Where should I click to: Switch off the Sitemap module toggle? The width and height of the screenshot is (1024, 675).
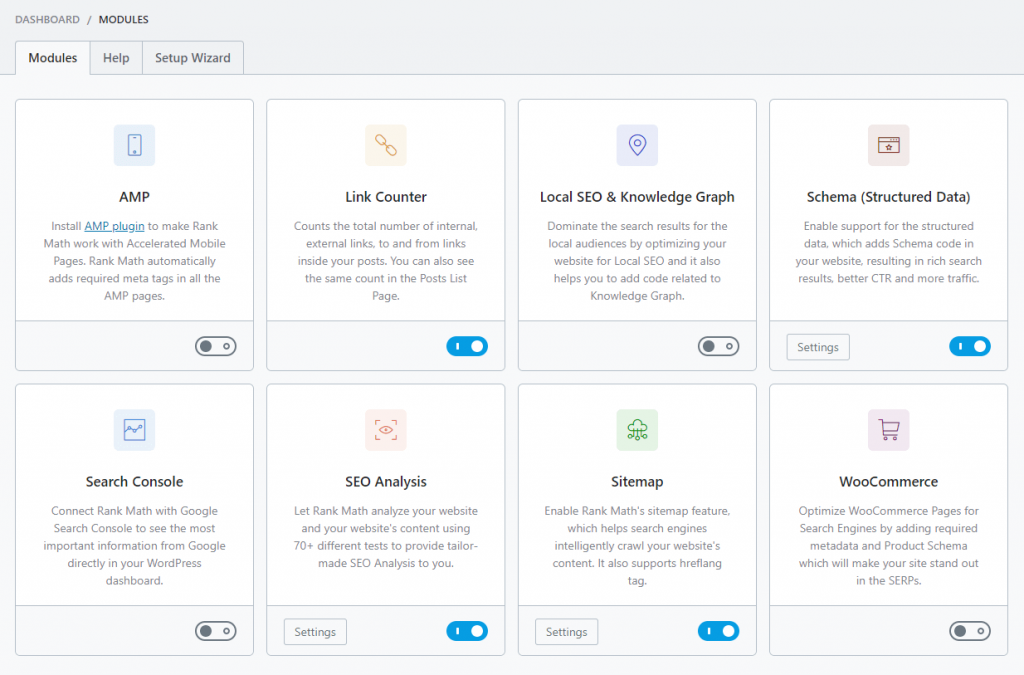coord(718,631)
